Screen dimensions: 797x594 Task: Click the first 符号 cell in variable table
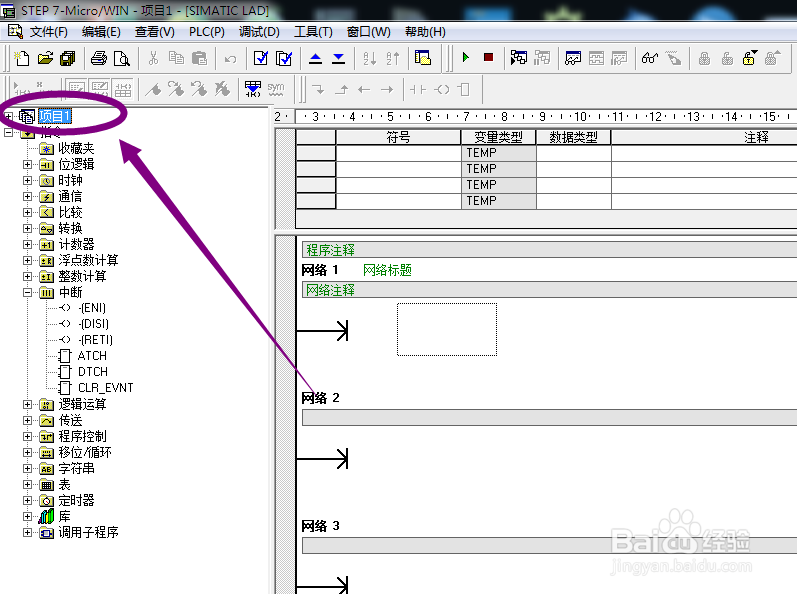pos(398,153)
